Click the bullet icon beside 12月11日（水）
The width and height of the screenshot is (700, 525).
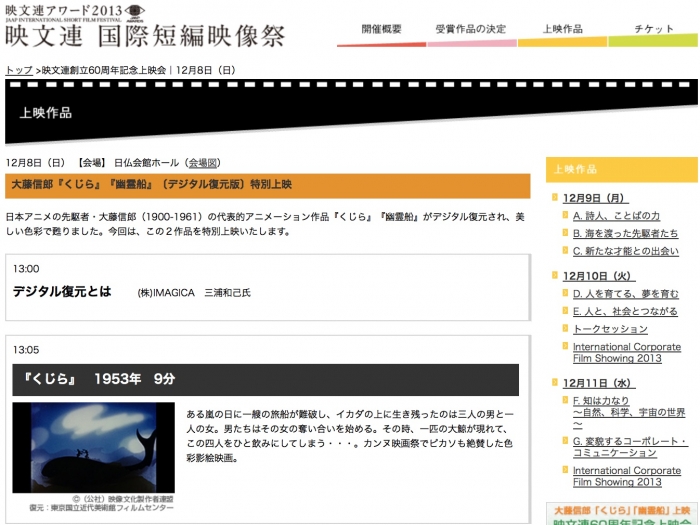coord(555,383)
